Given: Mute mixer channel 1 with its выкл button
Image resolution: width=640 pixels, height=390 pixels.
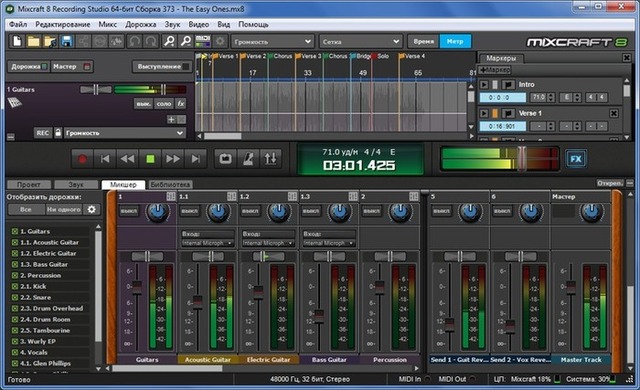Looking at the screenshot, I should [x=129, y=211].
